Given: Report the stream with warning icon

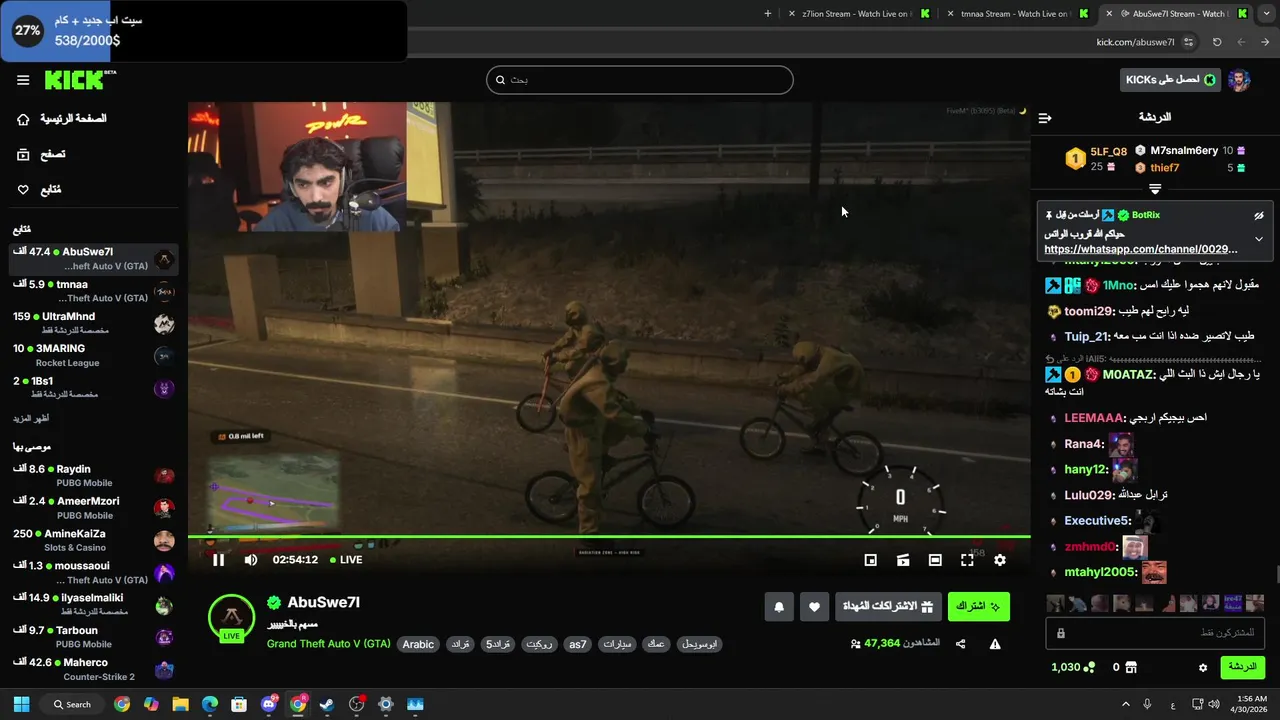Looking at the screenshot, I should (x=995, y=644).
